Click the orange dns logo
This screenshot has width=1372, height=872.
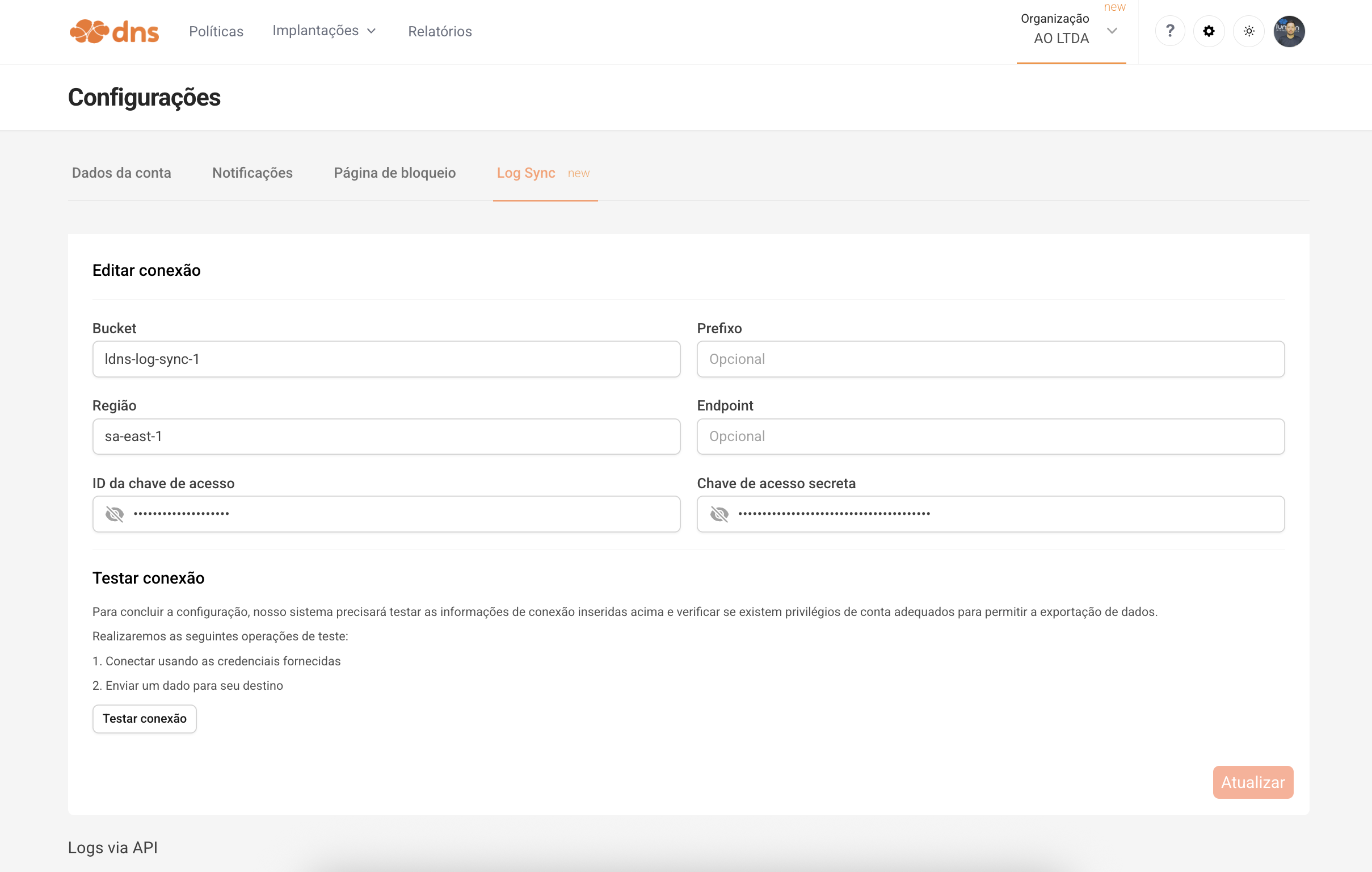[114, 31]
